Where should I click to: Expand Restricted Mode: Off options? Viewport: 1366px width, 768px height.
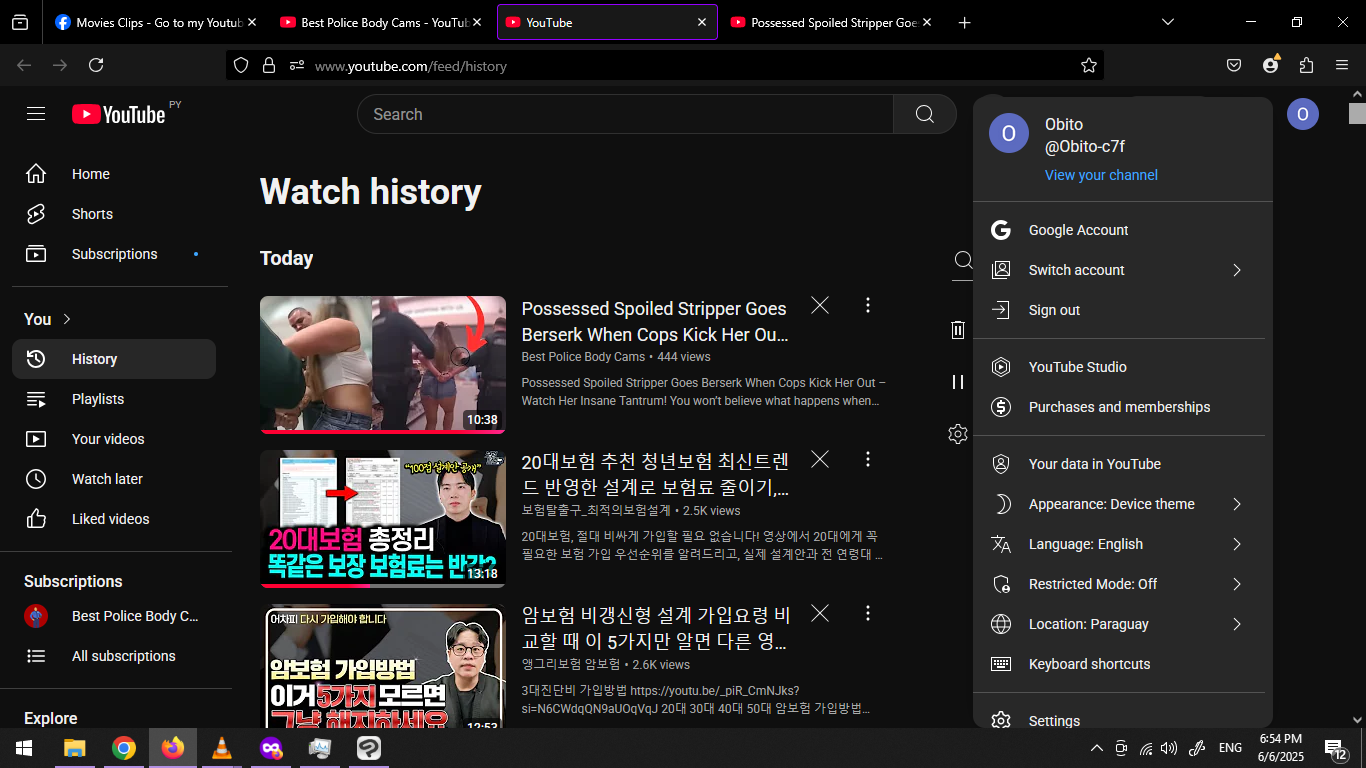(x=1119, y=584)
